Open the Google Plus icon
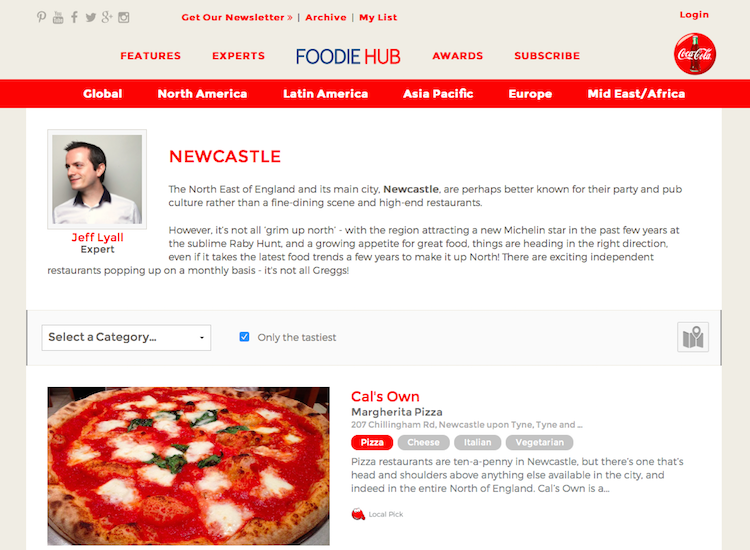The height and width of the screenshot is (550, 750). pyautogui.click(x=107, y=17)
